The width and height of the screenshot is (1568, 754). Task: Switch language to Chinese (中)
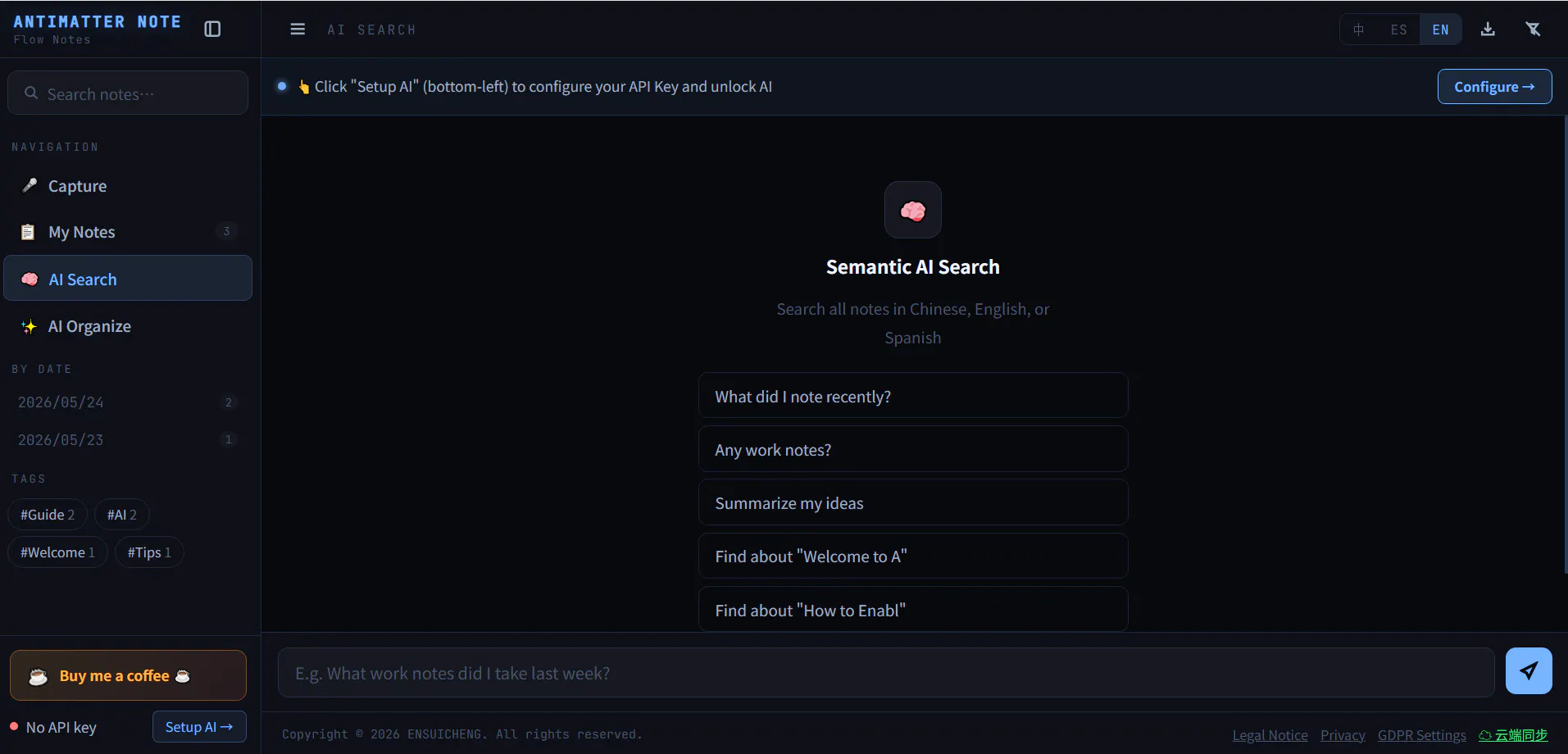click(1359, 30)
